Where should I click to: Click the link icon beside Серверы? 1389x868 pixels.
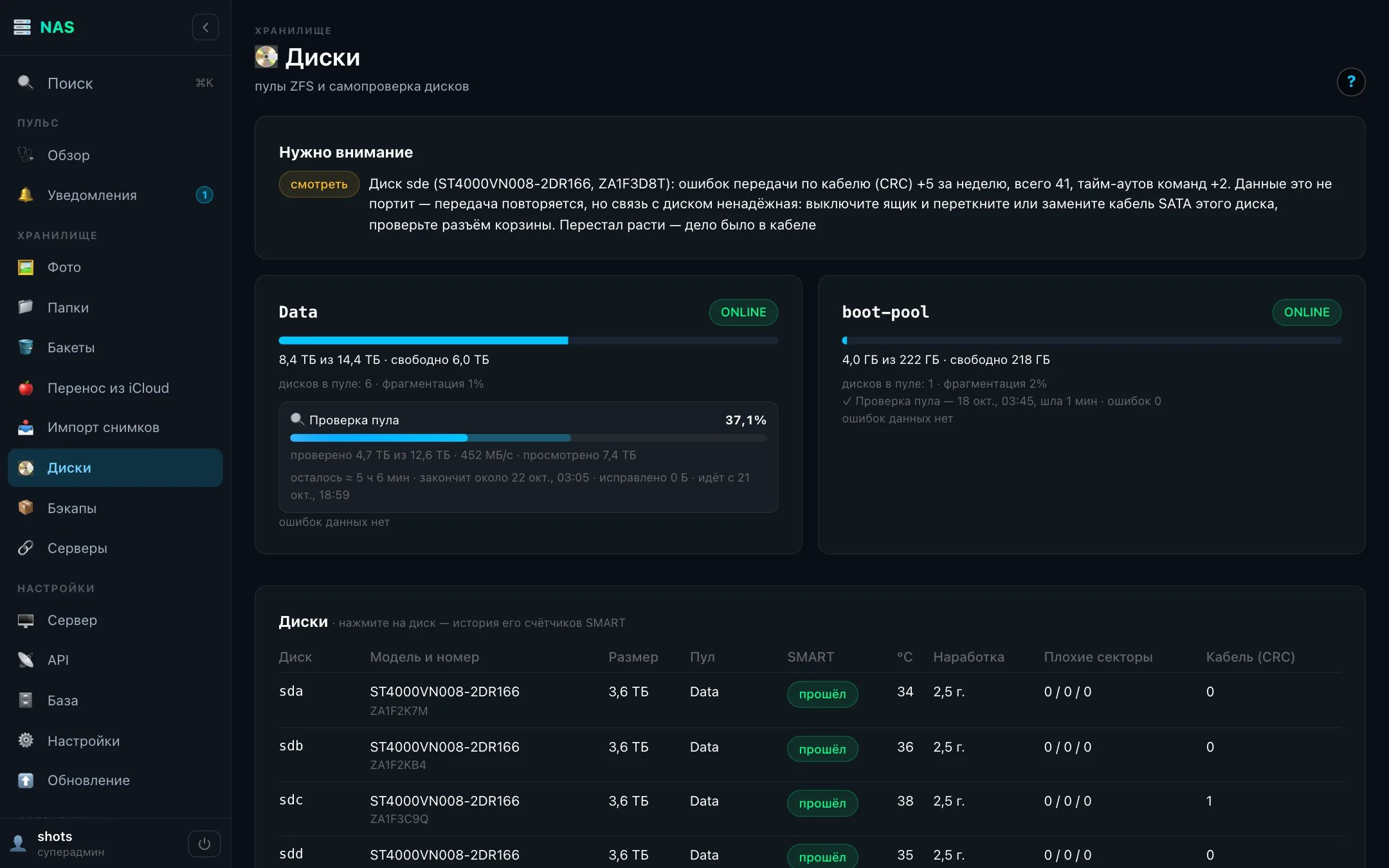pos(26,548)
